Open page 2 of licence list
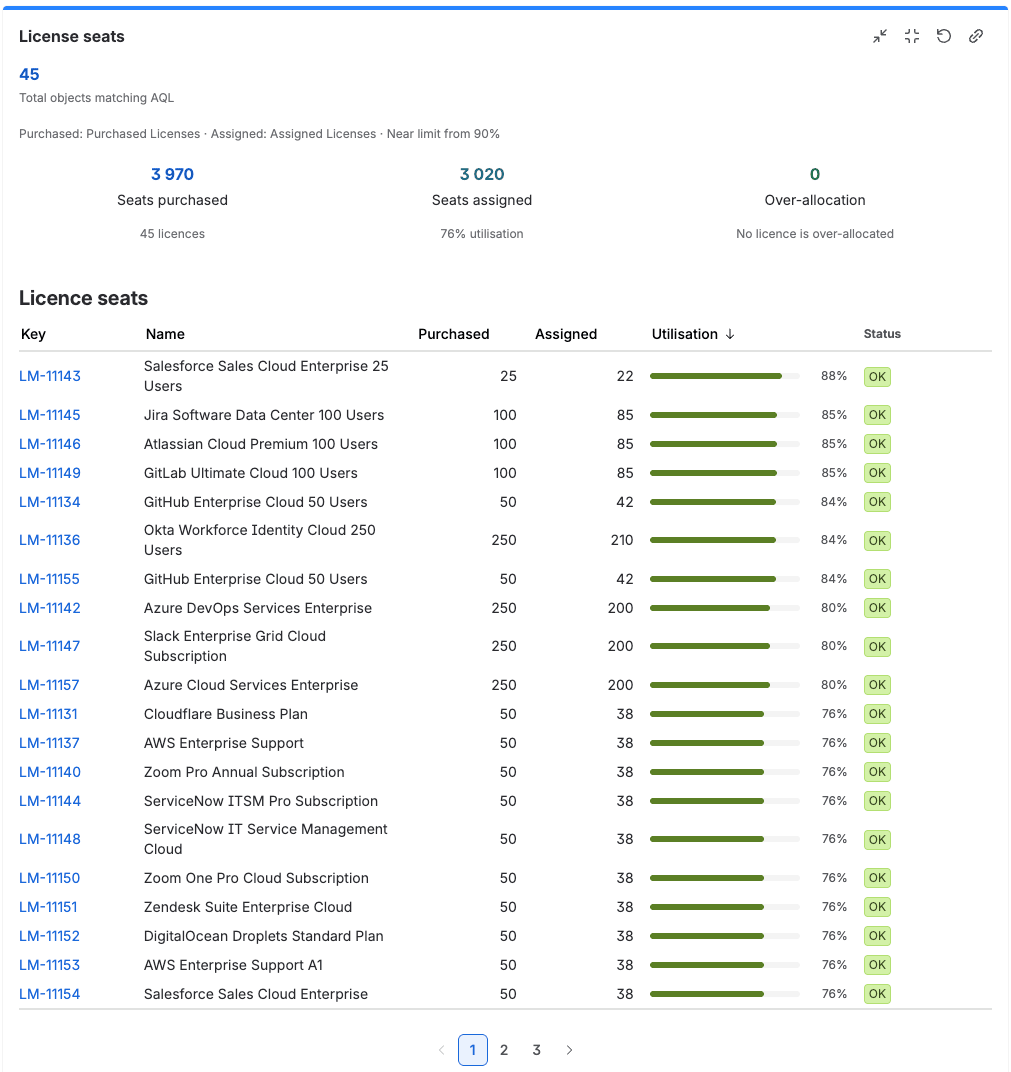 point(504,1050)
